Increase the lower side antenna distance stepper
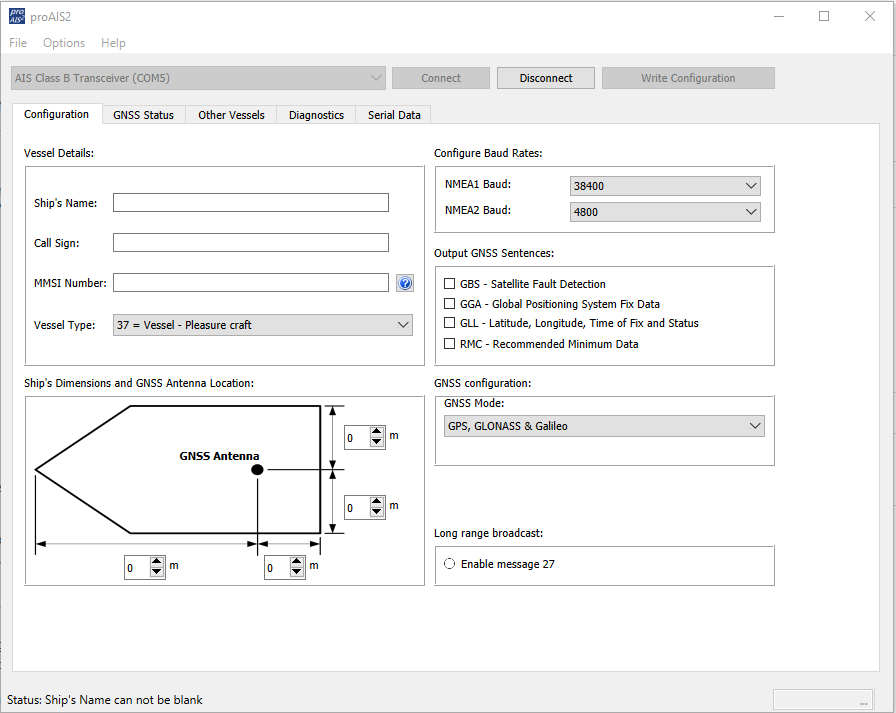The width and height of the screenshot is (896, 713). pos(377,502)
